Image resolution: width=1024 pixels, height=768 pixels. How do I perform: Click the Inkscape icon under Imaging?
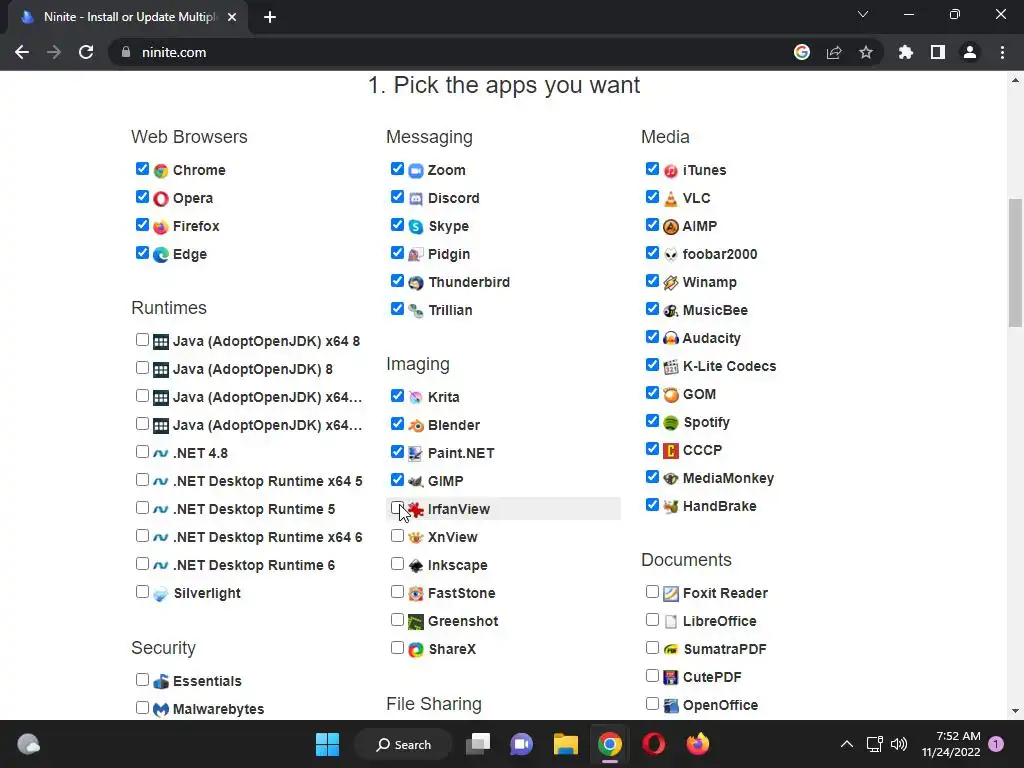(x=416, y=566)
